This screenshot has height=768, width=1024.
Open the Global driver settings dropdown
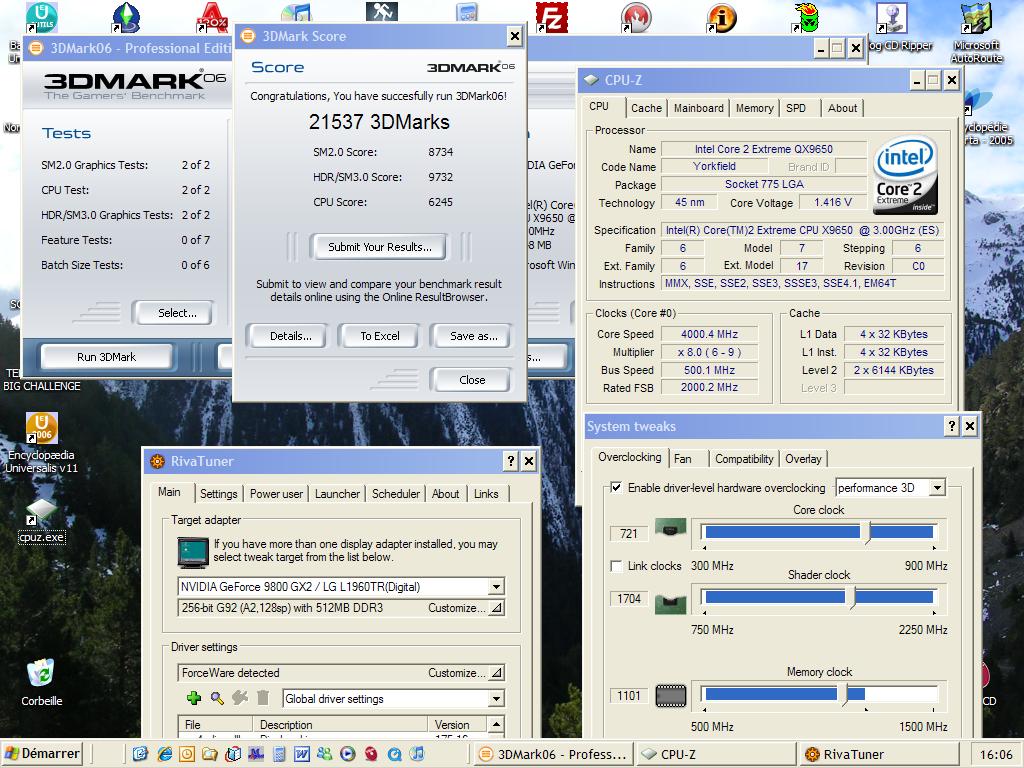coord(496,699)
